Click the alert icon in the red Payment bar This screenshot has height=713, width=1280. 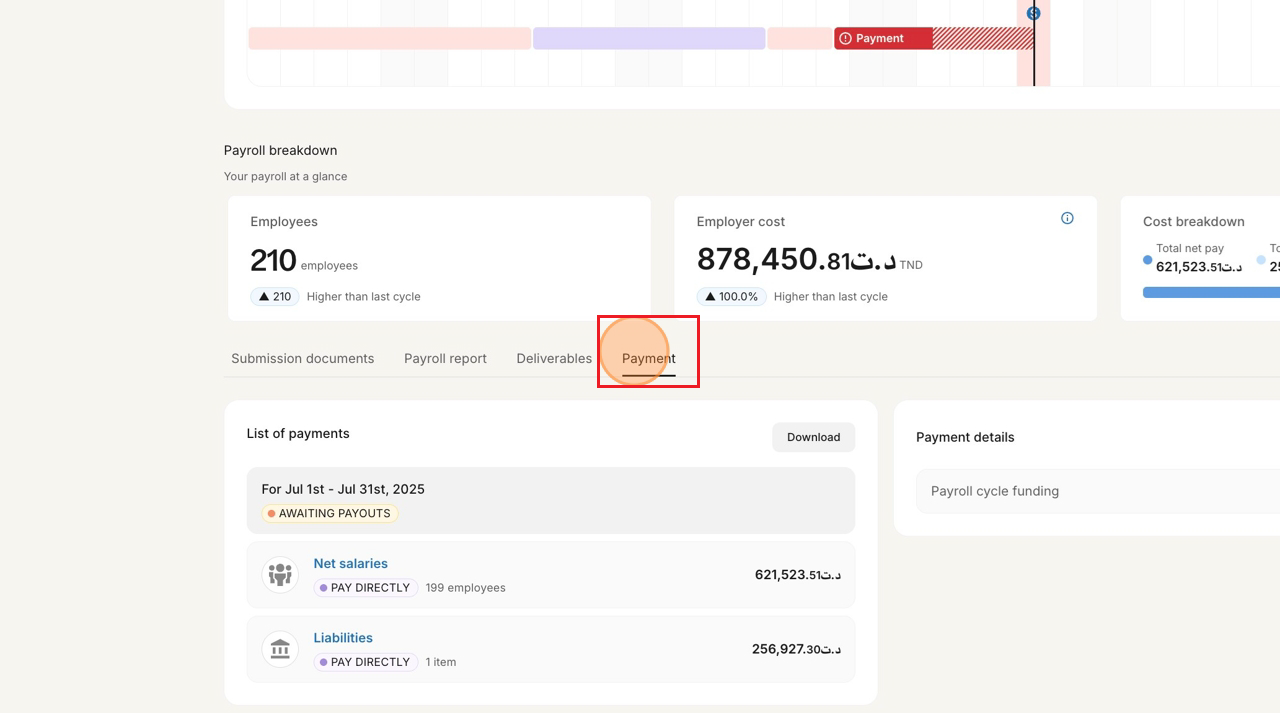845,39
